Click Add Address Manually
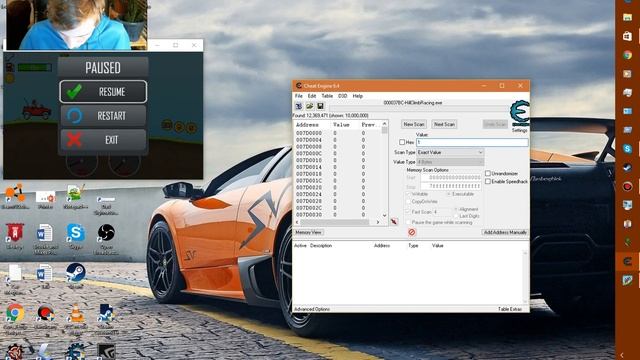The height and width of the screenshot is (360, 640). coord(505,232)
